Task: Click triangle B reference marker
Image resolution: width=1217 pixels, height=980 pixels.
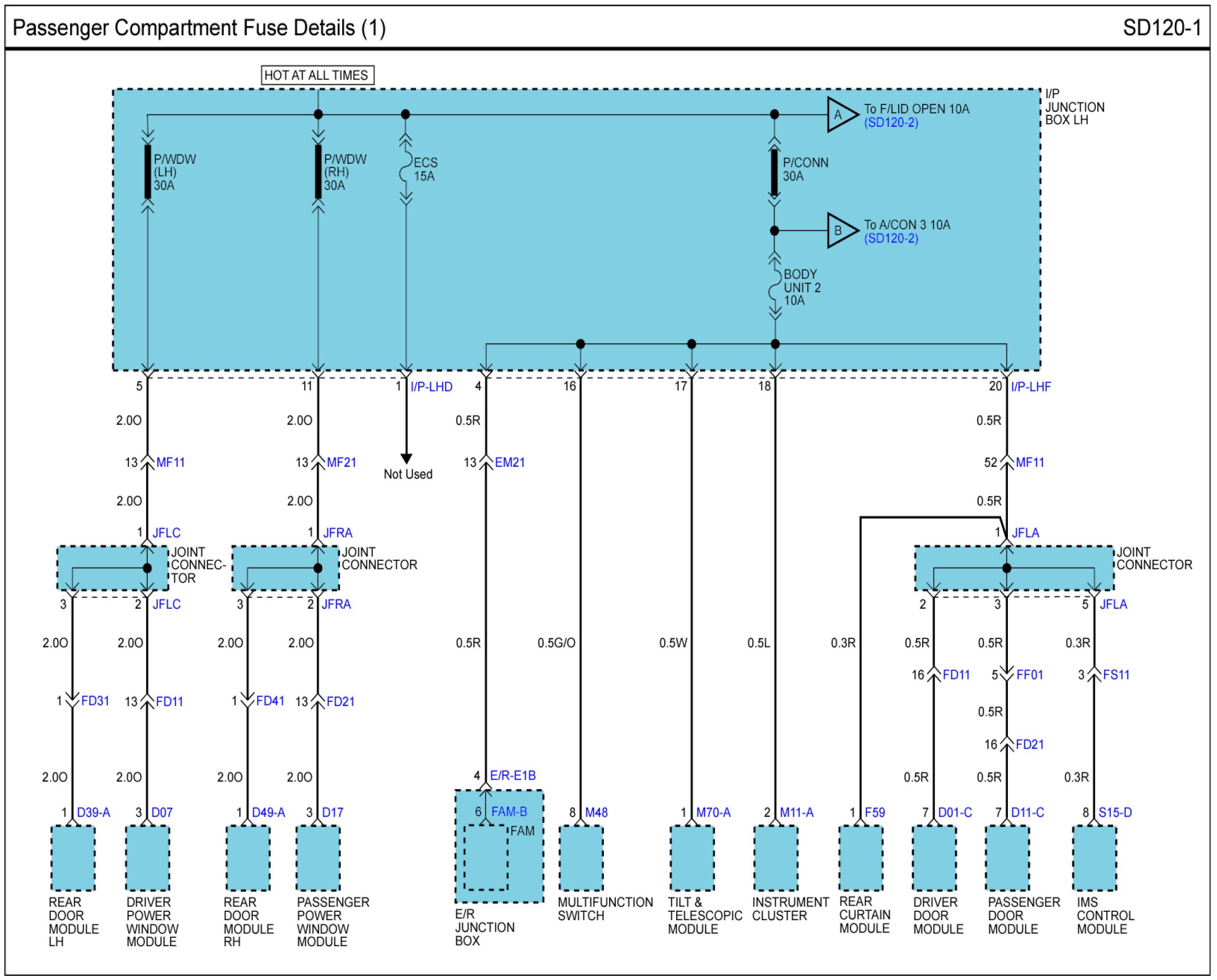Action: pos(840,230)
